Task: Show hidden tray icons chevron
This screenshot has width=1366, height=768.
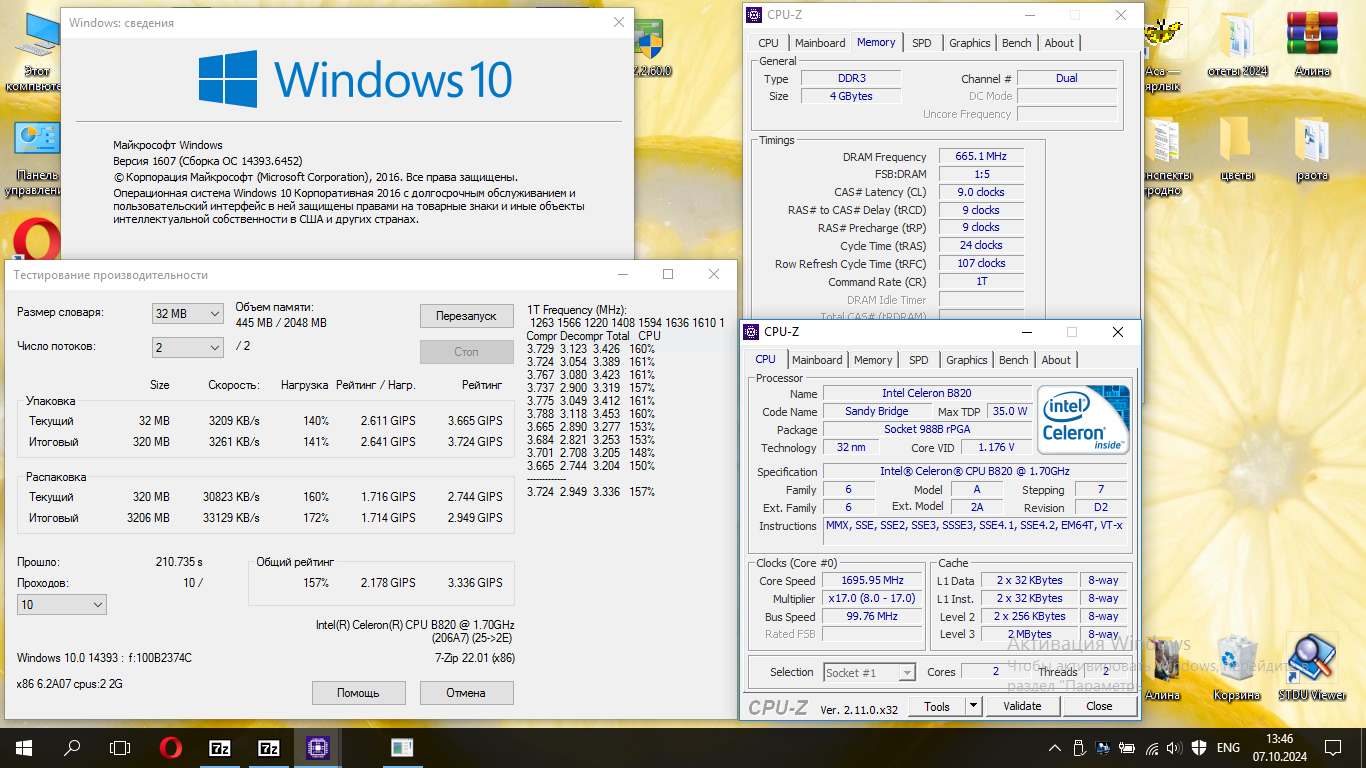Action: click(x=1055, y=747)
